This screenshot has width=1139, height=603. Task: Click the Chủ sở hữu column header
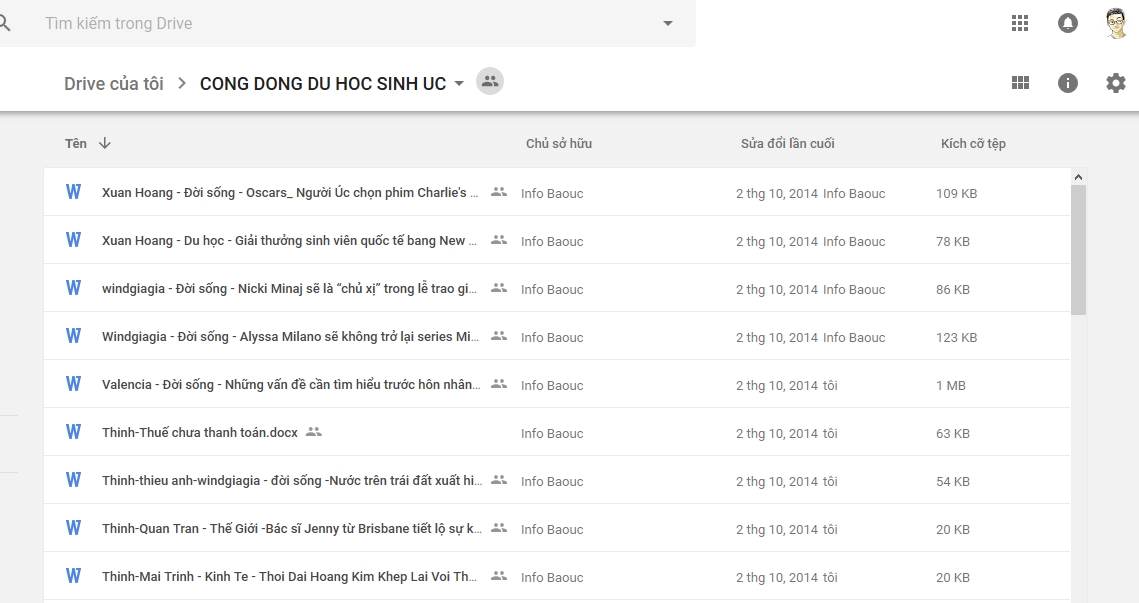click(x=559, y=143)
